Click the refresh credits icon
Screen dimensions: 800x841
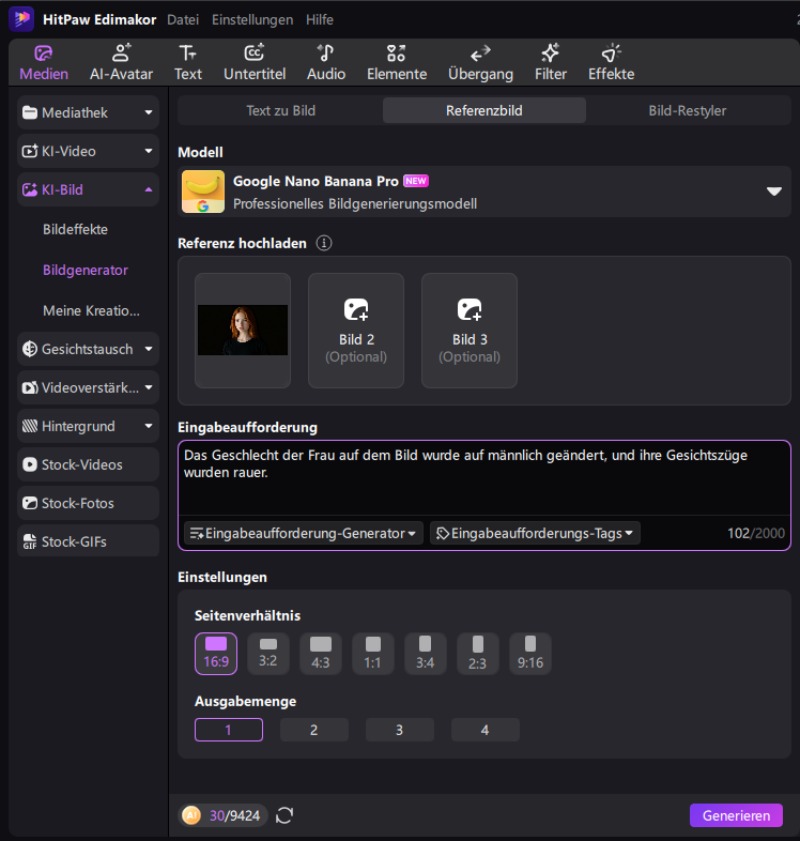click(285, 816)
